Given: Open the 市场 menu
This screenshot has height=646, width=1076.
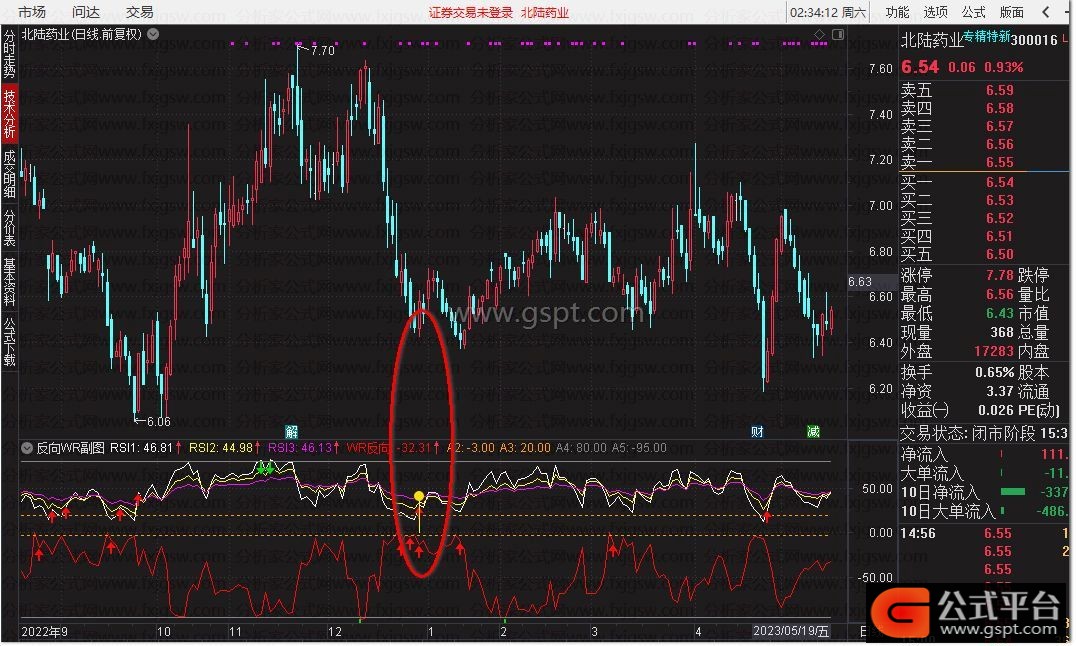Looking at the screenshot, I should pyautogui.click(x=31, y=12).
